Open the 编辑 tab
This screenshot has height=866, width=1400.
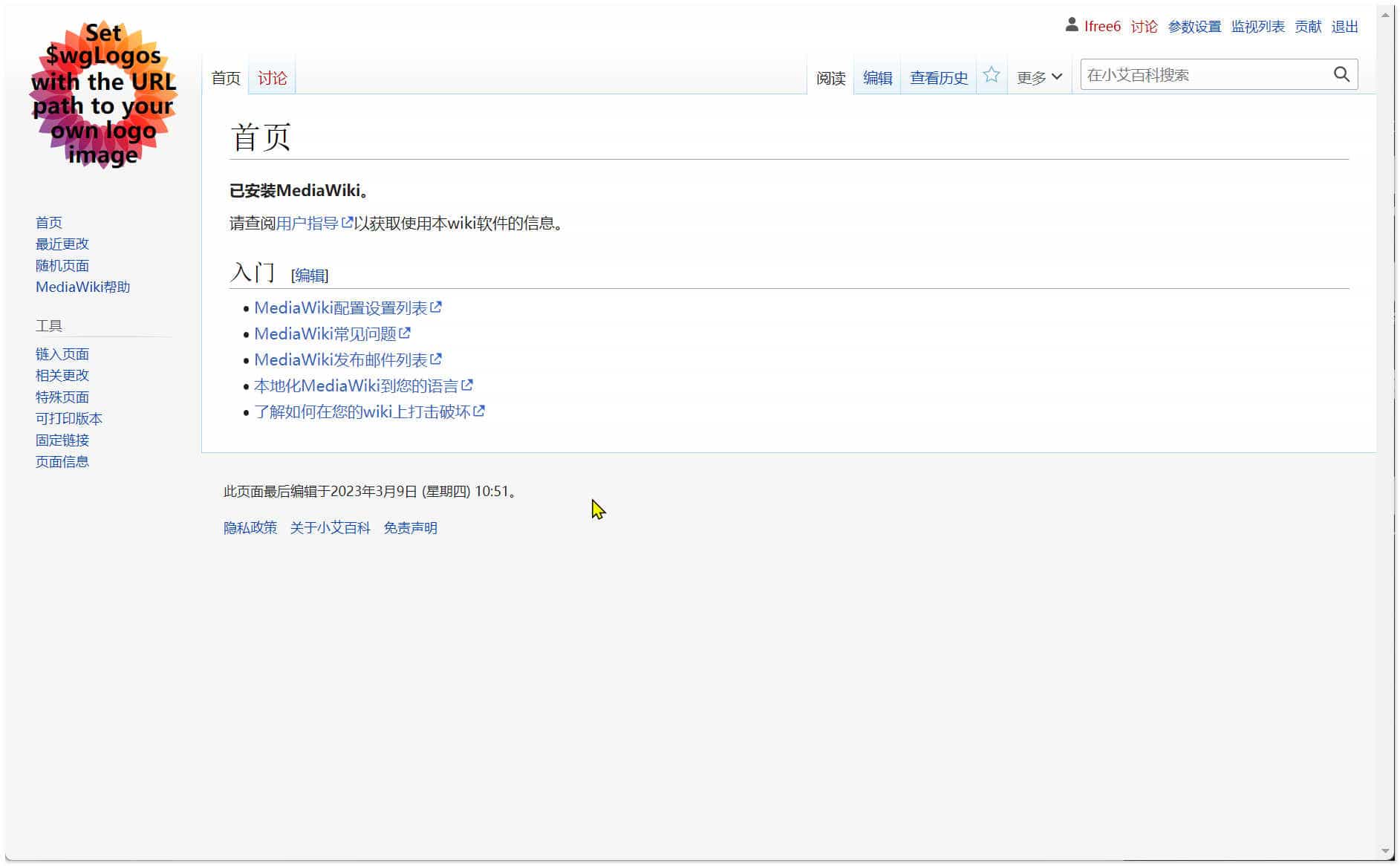877,78
